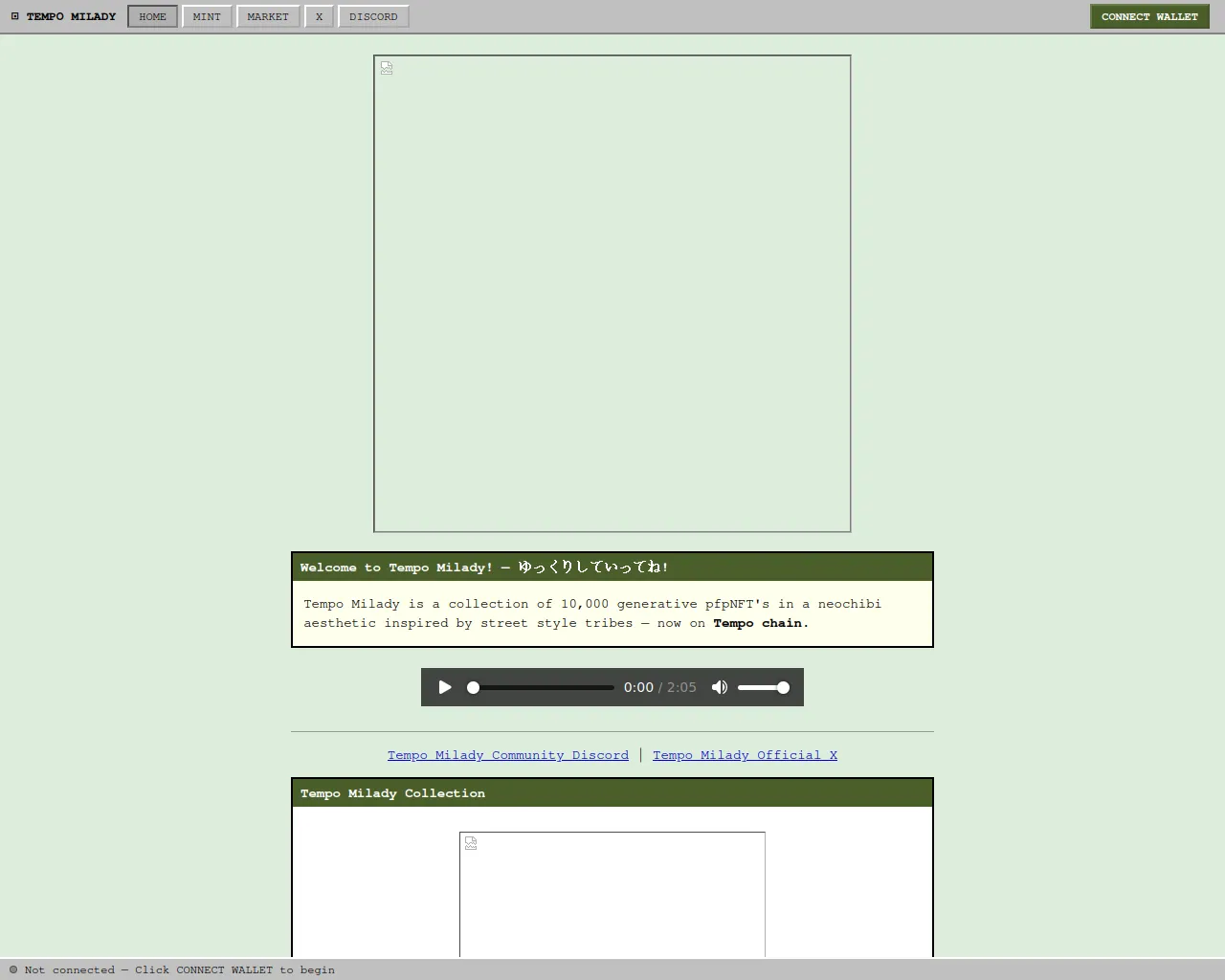This screenshot has width=1225, height=980.
Task: Open the HOME tab
Action: pos(152,16)
